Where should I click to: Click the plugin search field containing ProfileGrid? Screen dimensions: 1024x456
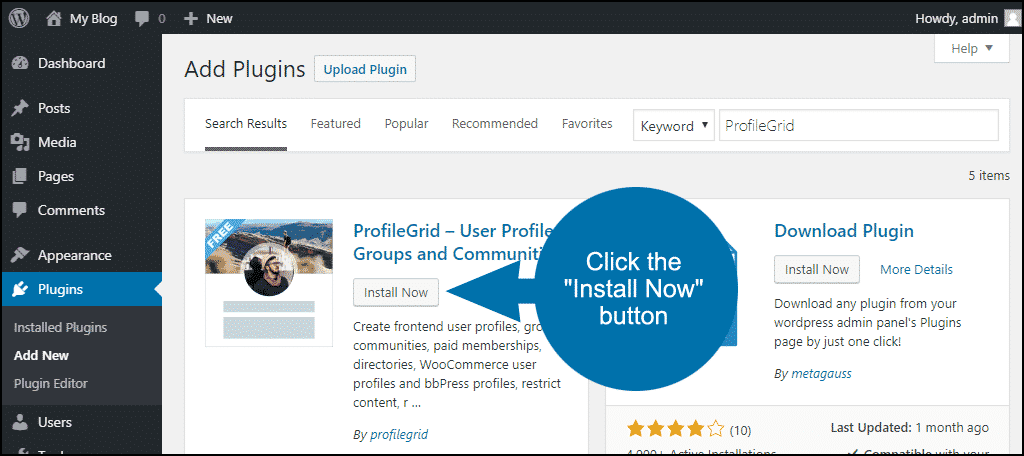[x=857, y=126]
